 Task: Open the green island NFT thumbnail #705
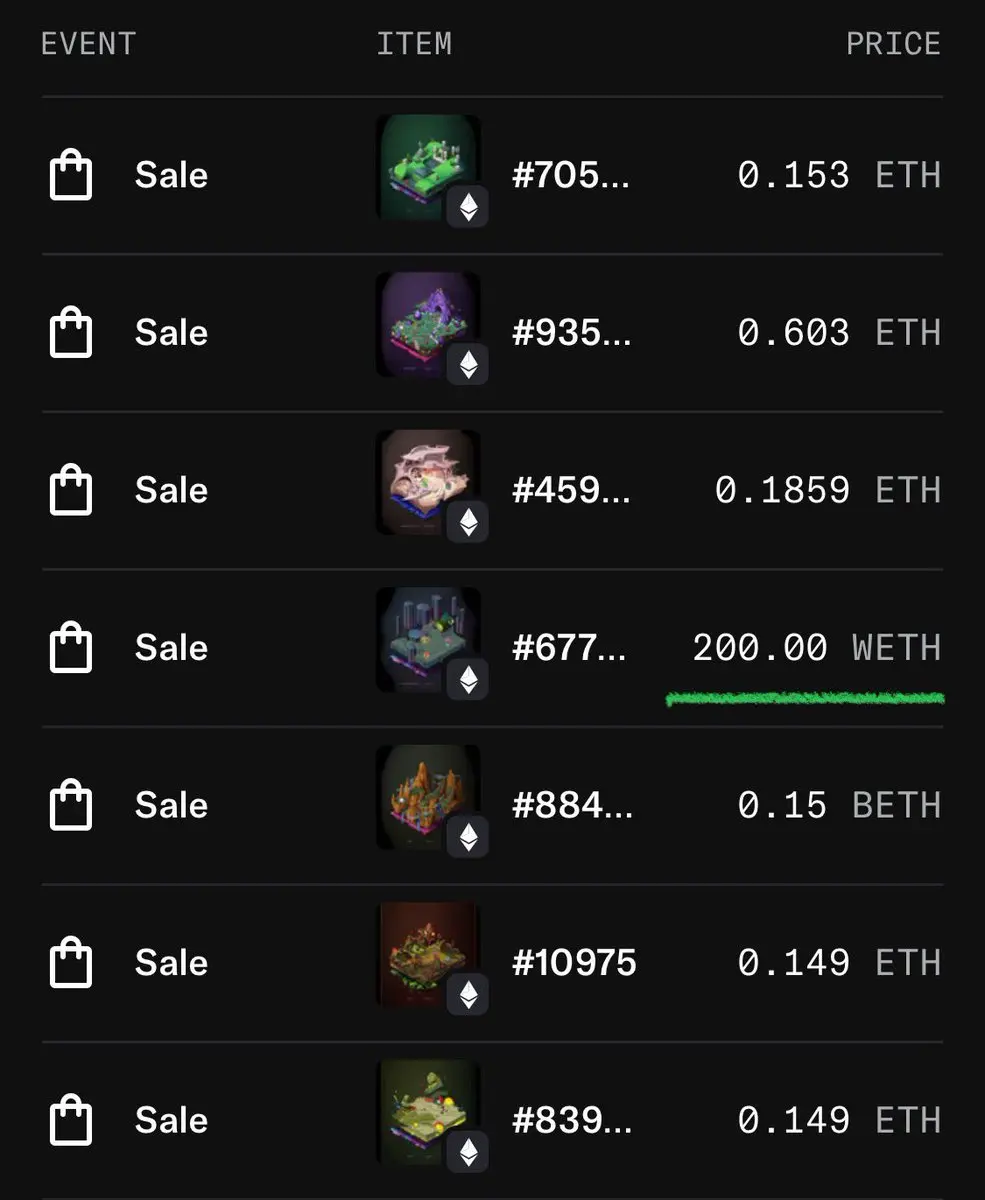click(x=428, y=167)
